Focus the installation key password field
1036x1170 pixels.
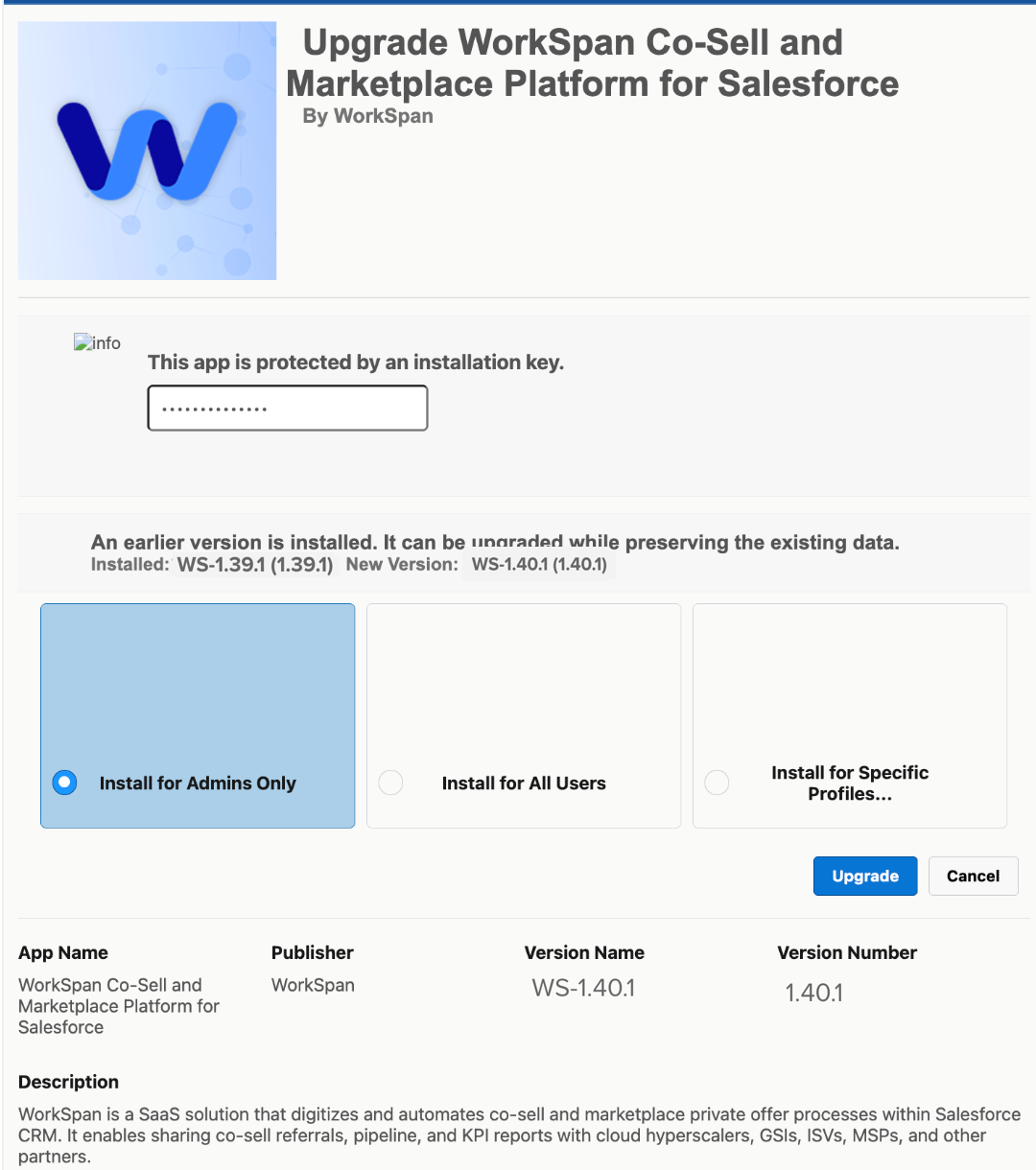tap(288, 409)
